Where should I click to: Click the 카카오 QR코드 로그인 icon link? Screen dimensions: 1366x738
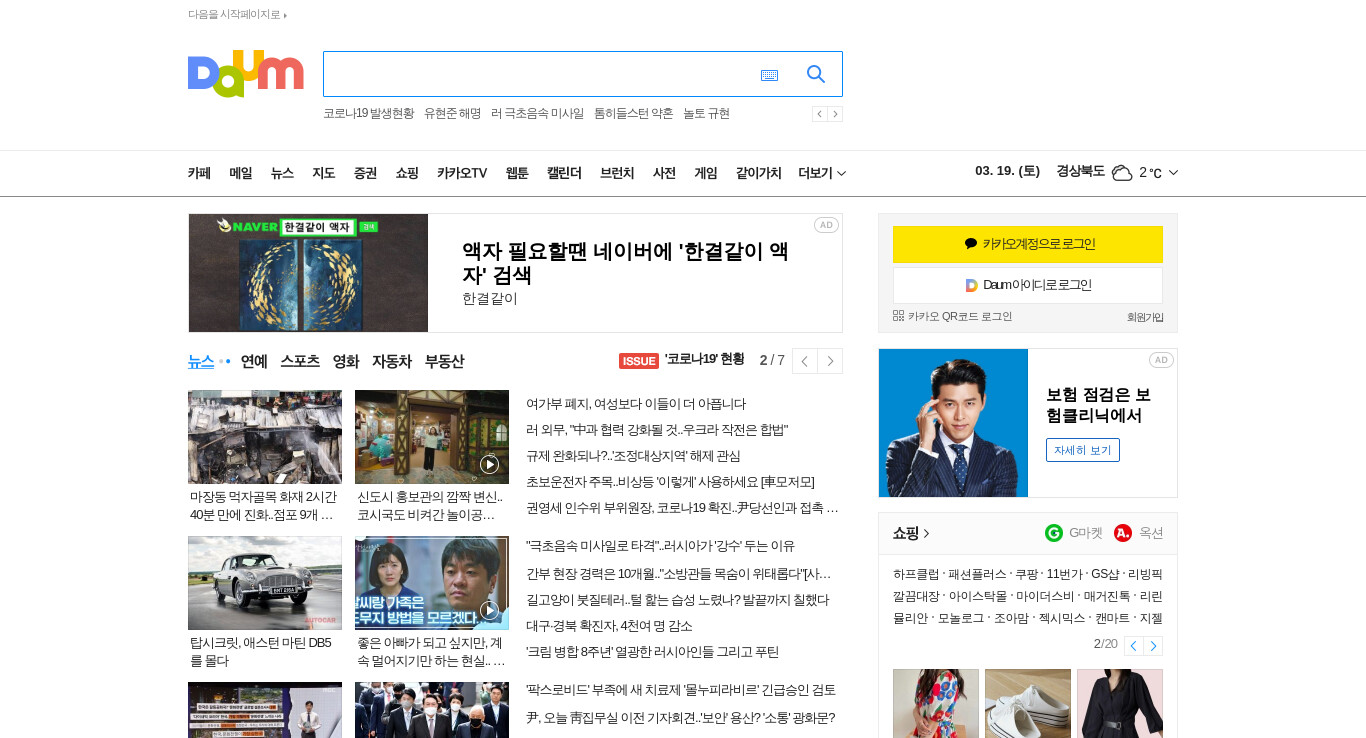(x=952, y=316)
